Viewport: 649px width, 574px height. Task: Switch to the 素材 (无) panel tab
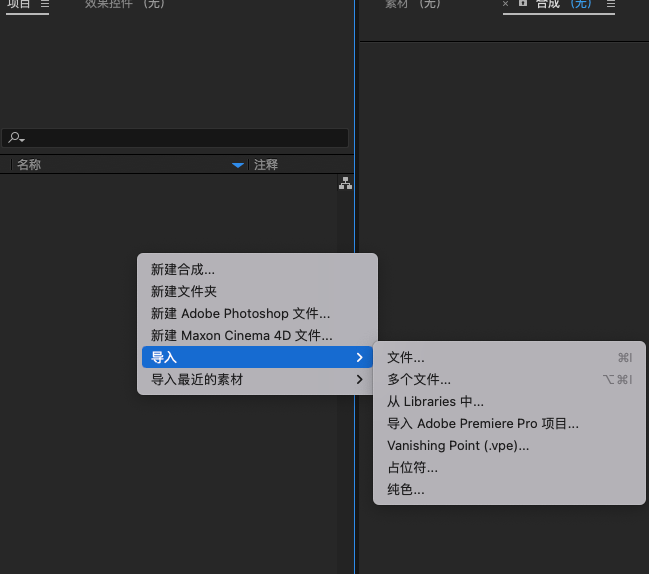pos(412,4)
